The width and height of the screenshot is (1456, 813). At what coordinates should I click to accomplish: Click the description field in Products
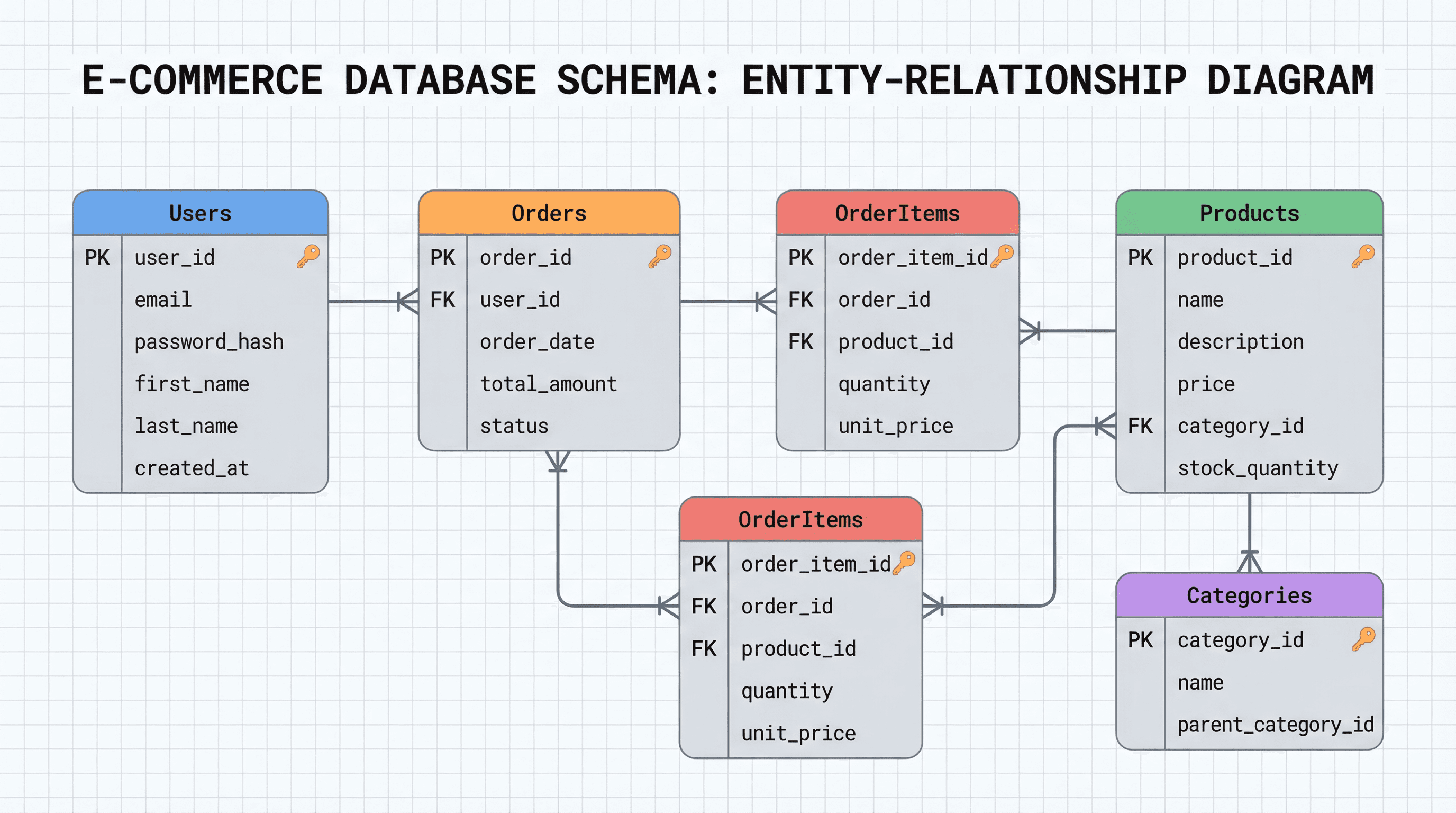(x=1240, y=341)
